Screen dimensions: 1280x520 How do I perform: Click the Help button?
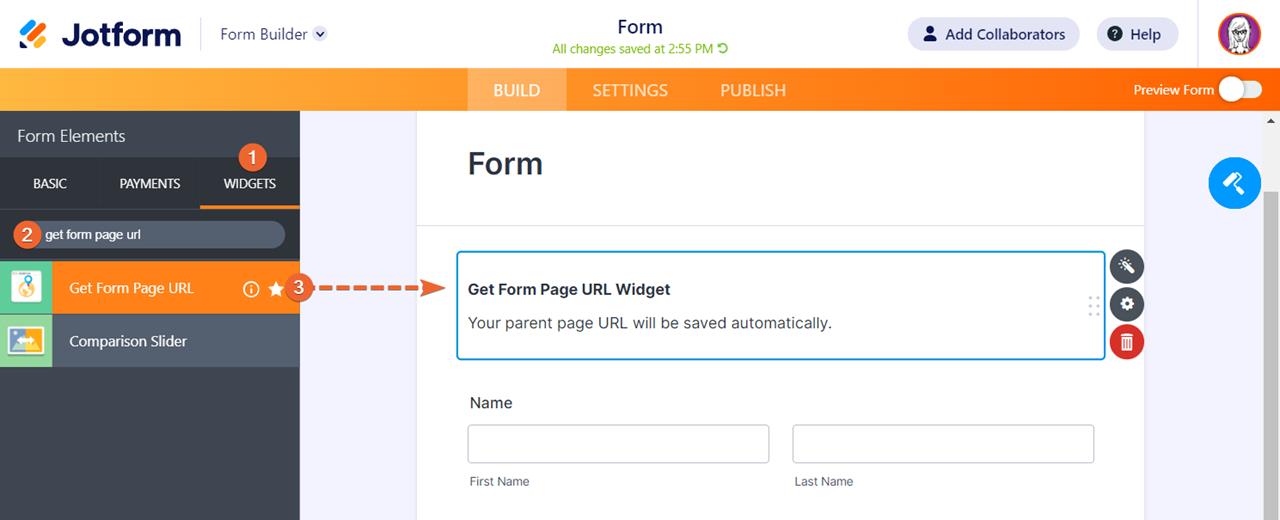pyautogui.click(x=1137, y=34)
